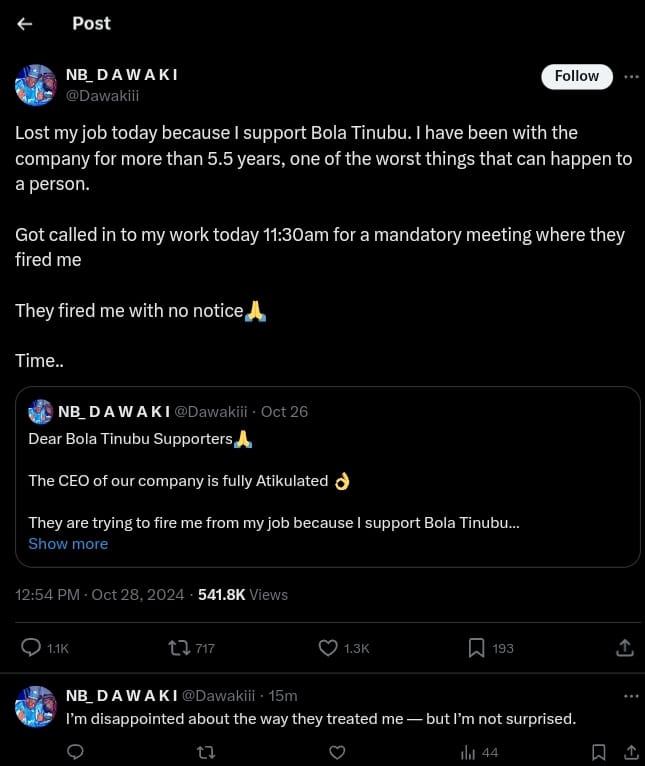
Task: Open the @Dawakiii handle link in header
Action: point(99,95)
